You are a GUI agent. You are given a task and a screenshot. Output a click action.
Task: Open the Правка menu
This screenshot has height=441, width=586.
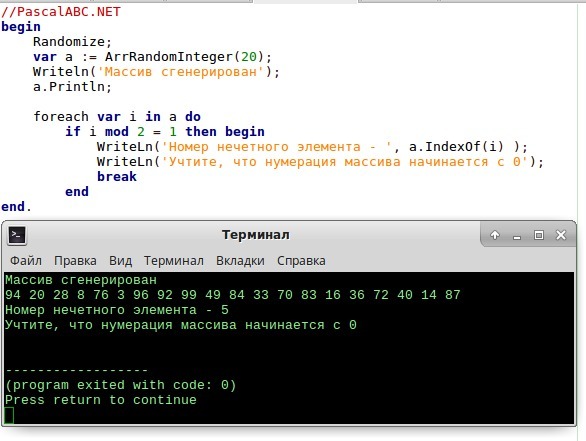point(75,260)
